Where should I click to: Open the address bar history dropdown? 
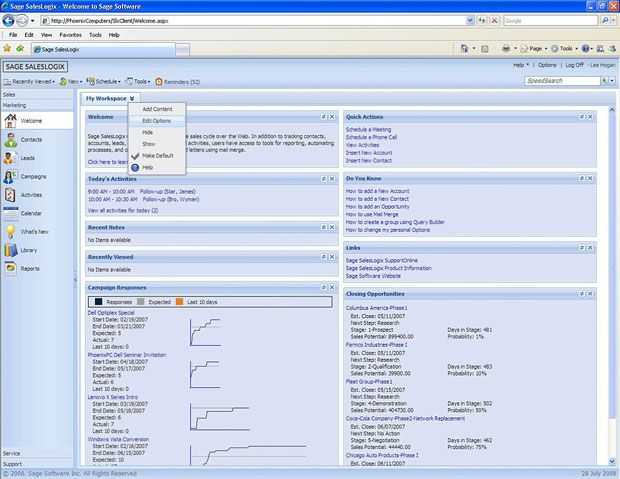click(x=470, y=21)
